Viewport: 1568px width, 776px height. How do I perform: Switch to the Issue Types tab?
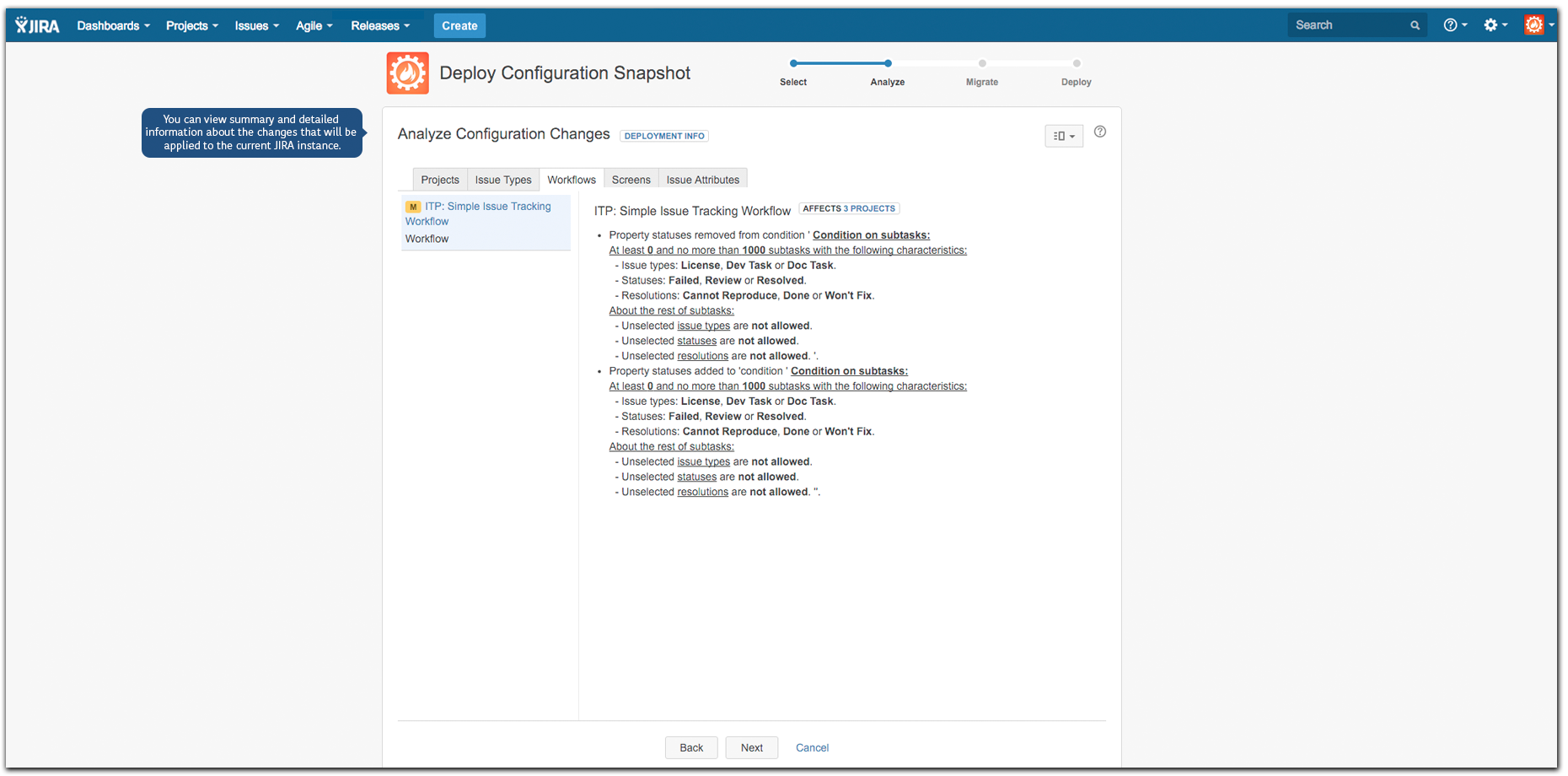coord(503,180)
